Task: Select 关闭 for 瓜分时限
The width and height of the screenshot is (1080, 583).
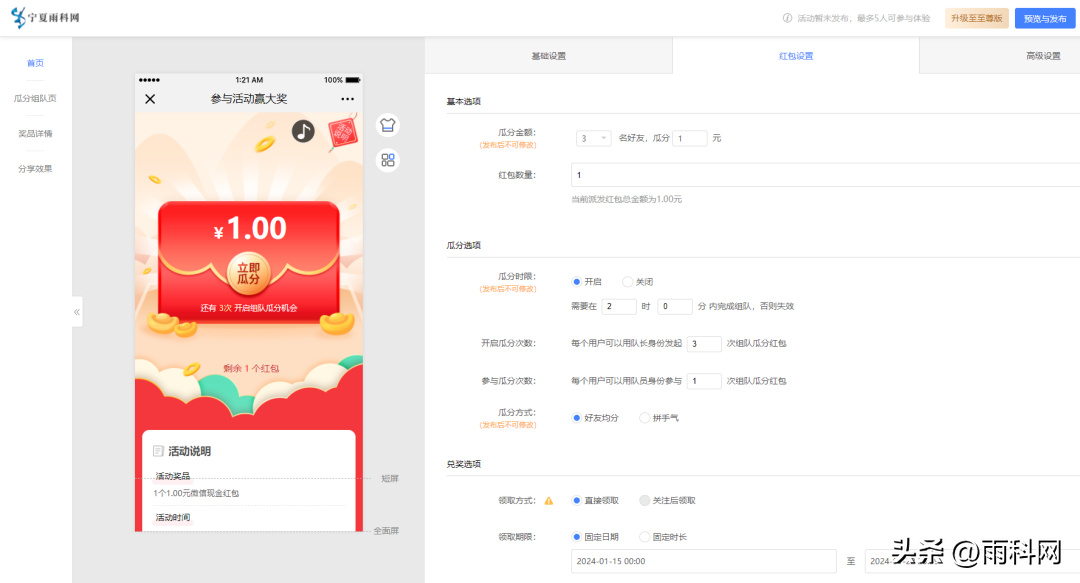Action: click(628, 282)
